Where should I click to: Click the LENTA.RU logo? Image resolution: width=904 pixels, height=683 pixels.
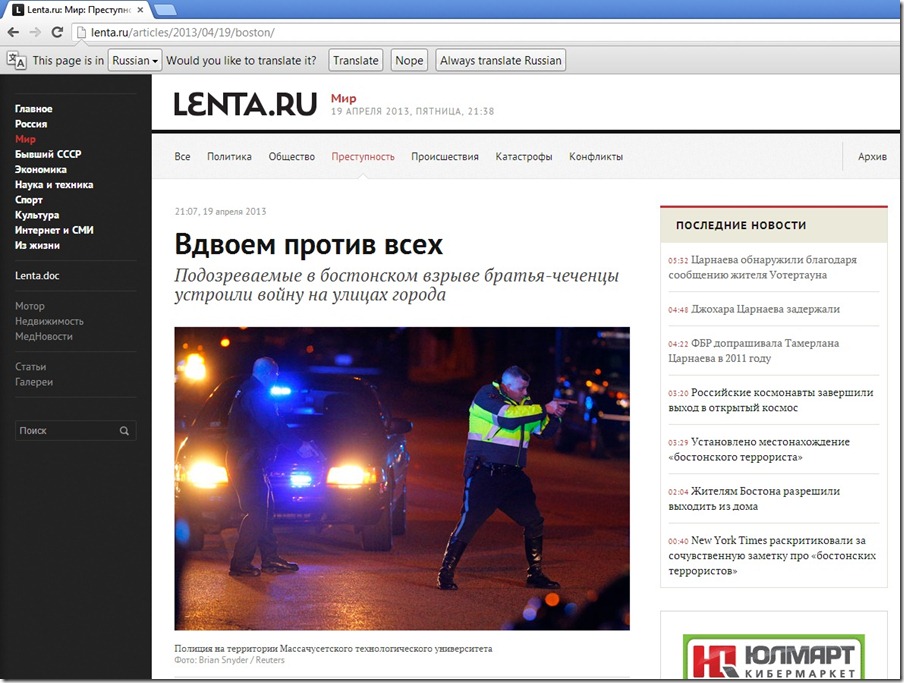coord(243,103)
